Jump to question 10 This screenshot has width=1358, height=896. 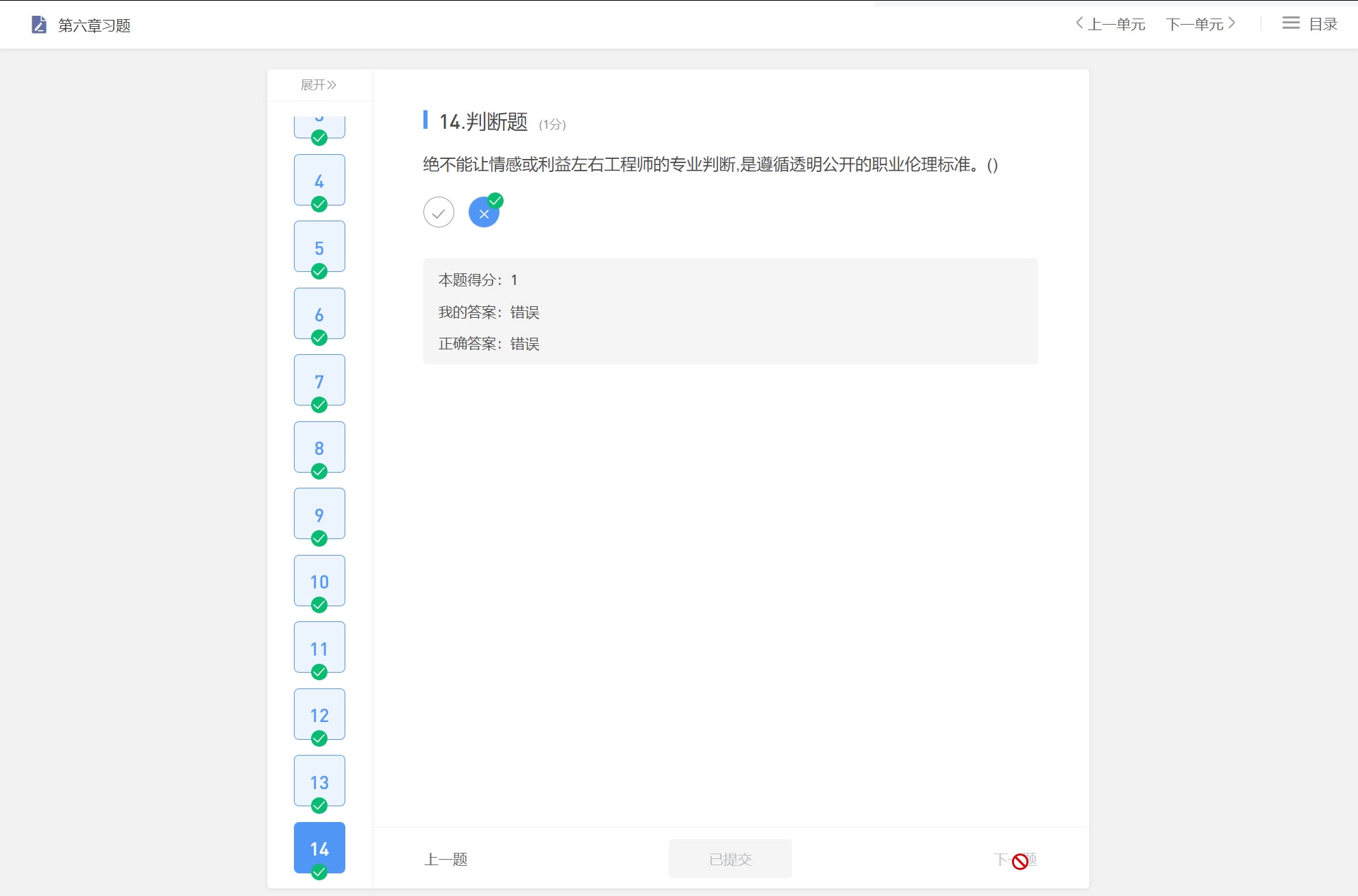pos(319,581)
